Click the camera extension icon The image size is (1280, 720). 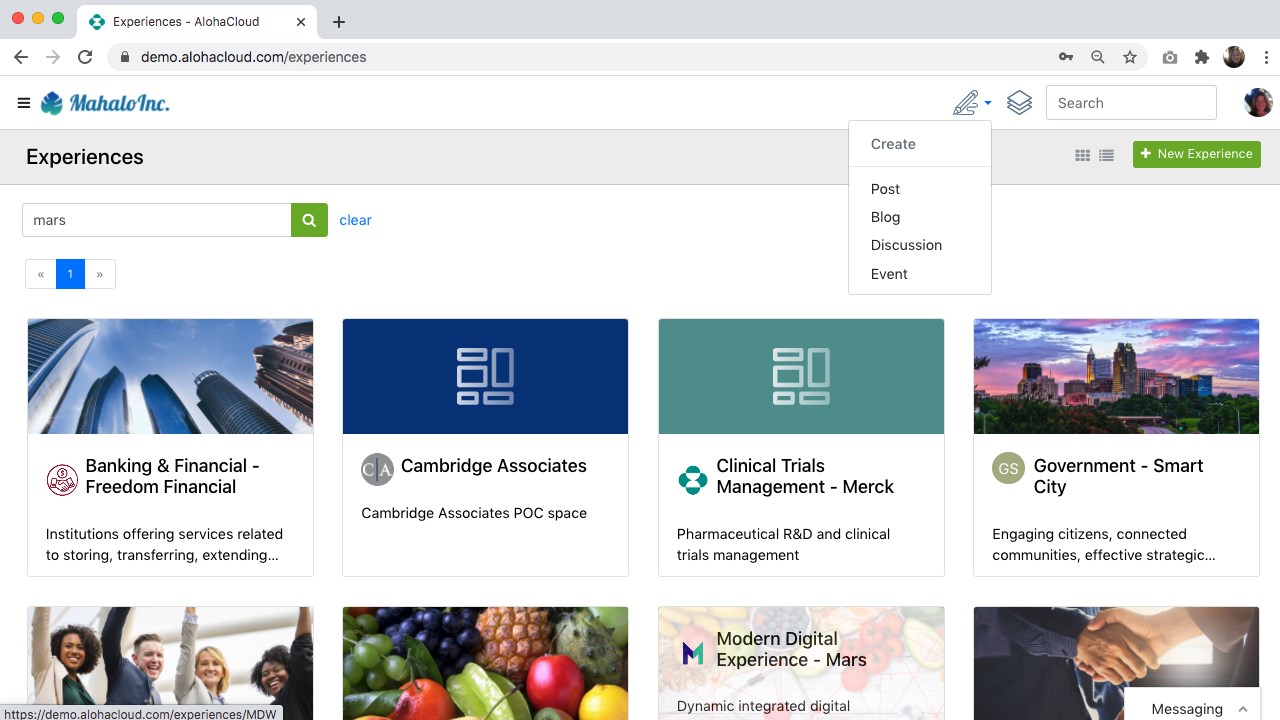1170,57
